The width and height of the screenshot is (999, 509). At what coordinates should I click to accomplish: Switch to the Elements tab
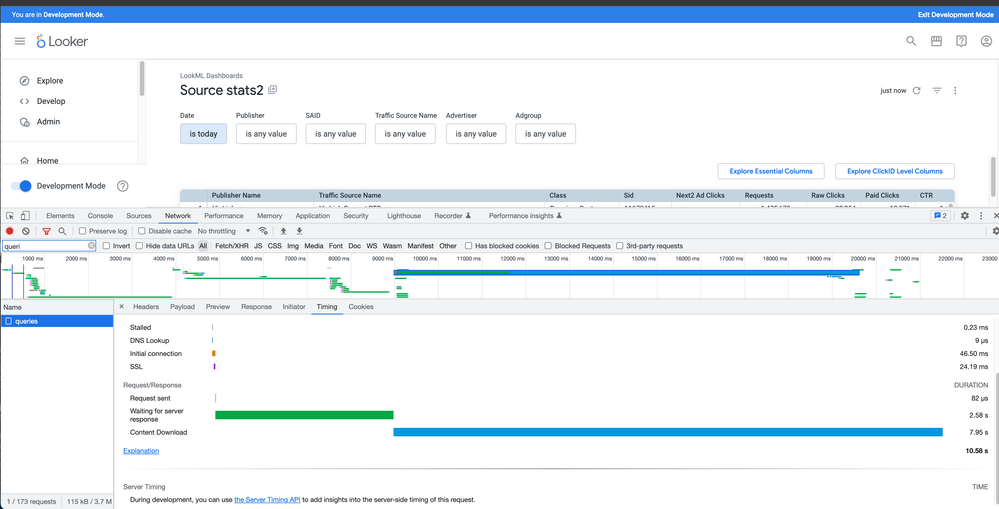click(x=61, y=216)
